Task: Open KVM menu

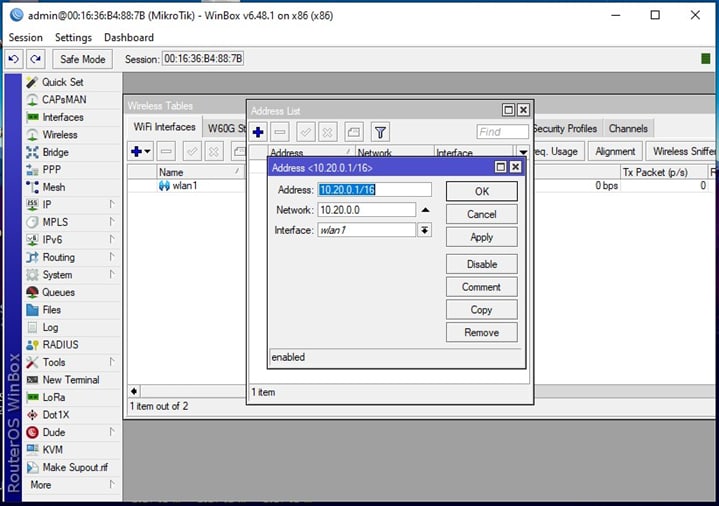Action: pos(52,450)
